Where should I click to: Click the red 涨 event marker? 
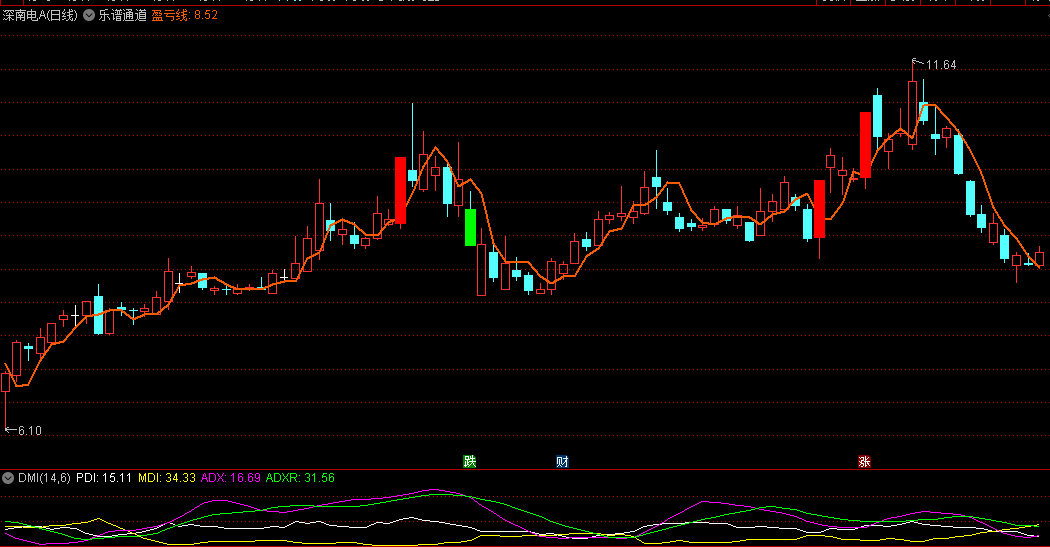(865, 461)
